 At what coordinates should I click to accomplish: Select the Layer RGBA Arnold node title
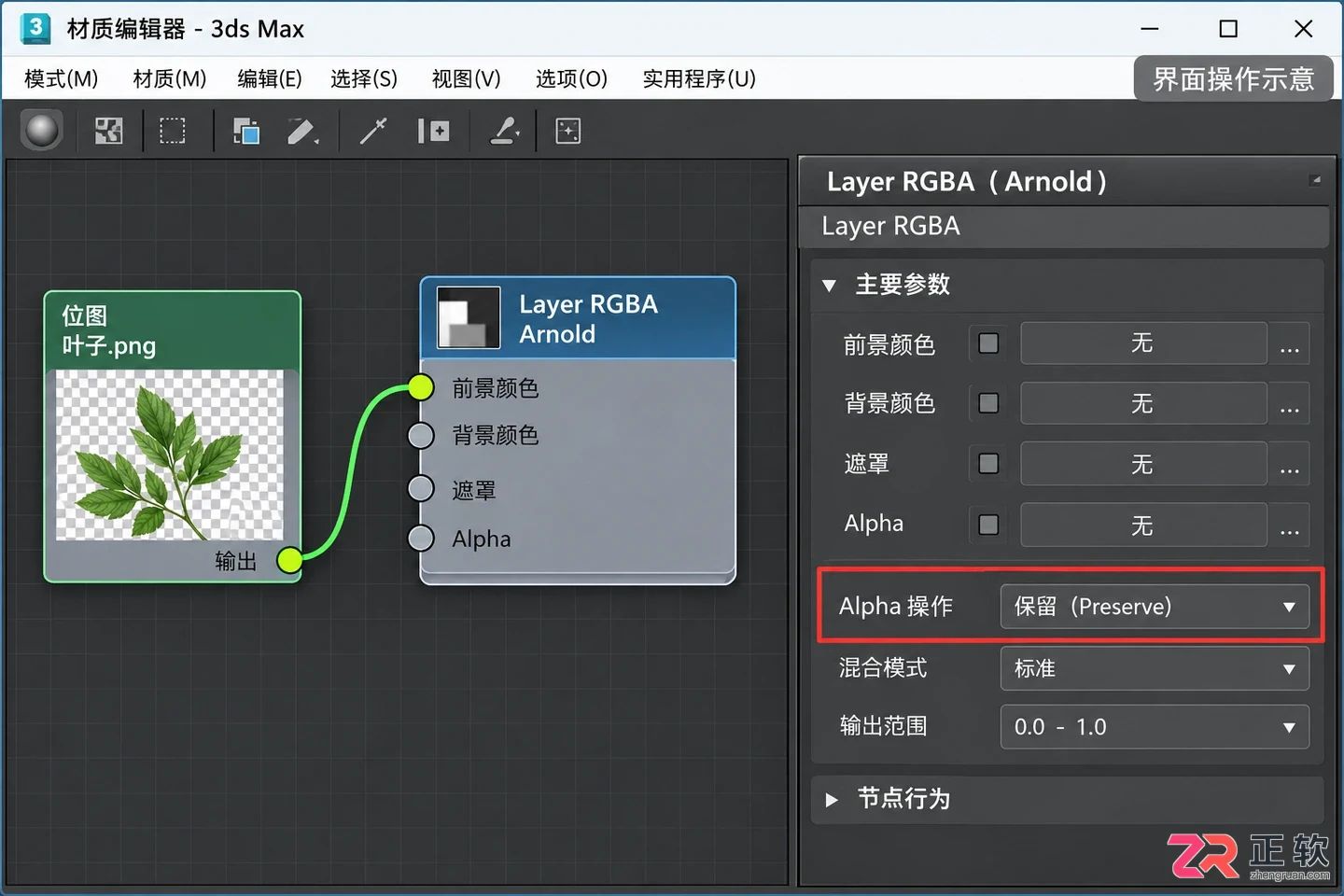[588, 318]
